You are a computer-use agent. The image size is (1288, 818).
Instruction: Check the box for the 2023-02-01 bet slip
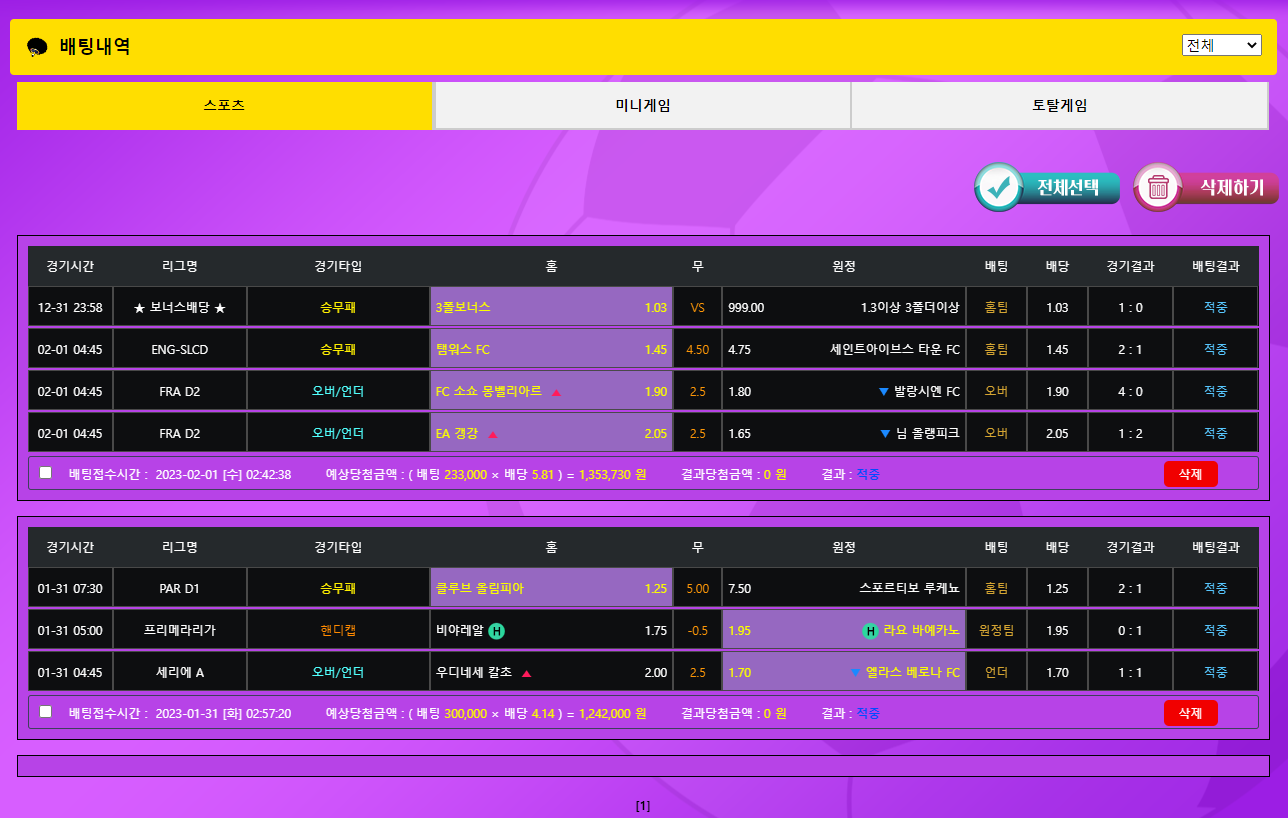click(x=46, y=473)
